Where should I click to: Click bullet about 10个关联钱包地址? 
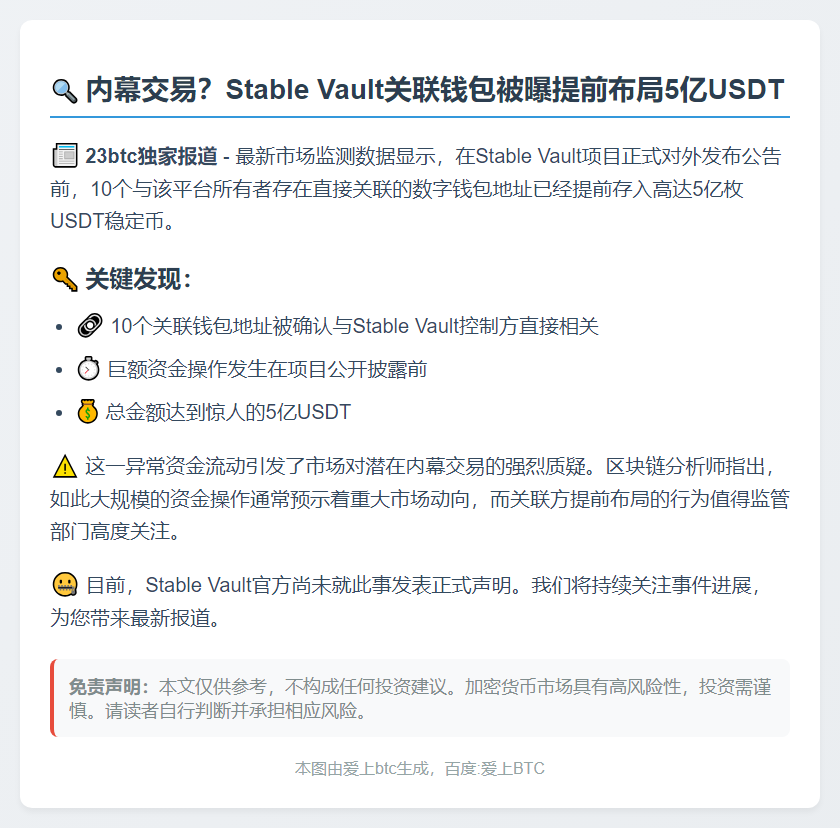click(x=354, y=326)
